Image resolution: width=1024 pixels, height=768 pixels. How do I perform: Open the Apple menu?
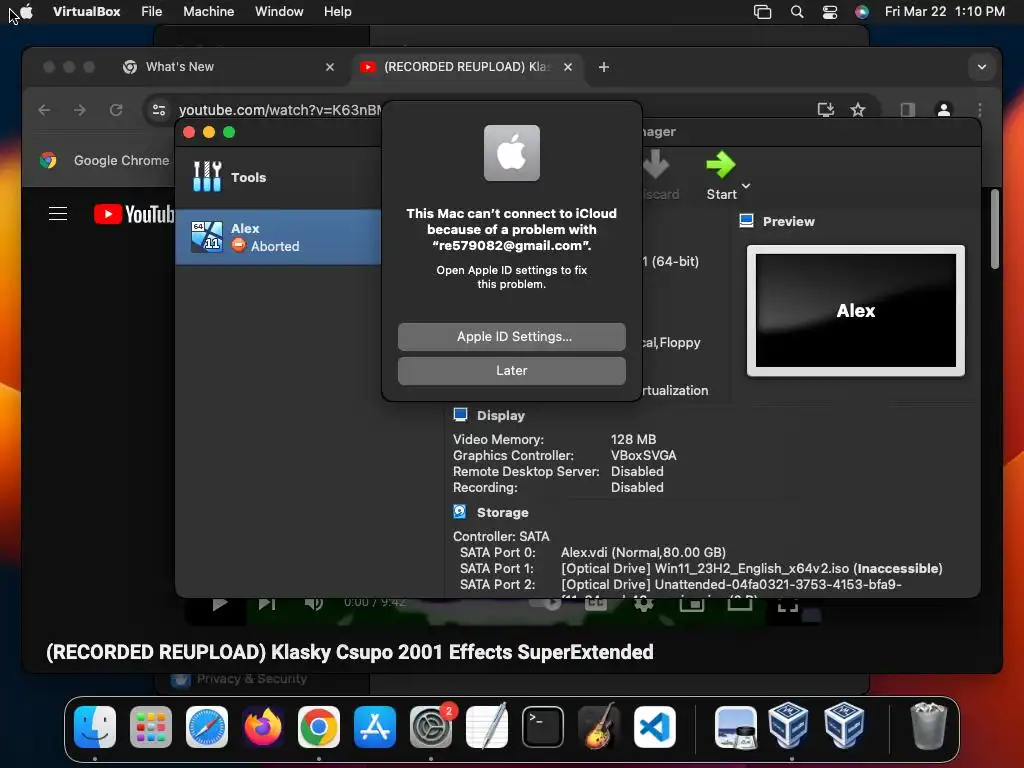pyautogui.click(x=27, y=11)
